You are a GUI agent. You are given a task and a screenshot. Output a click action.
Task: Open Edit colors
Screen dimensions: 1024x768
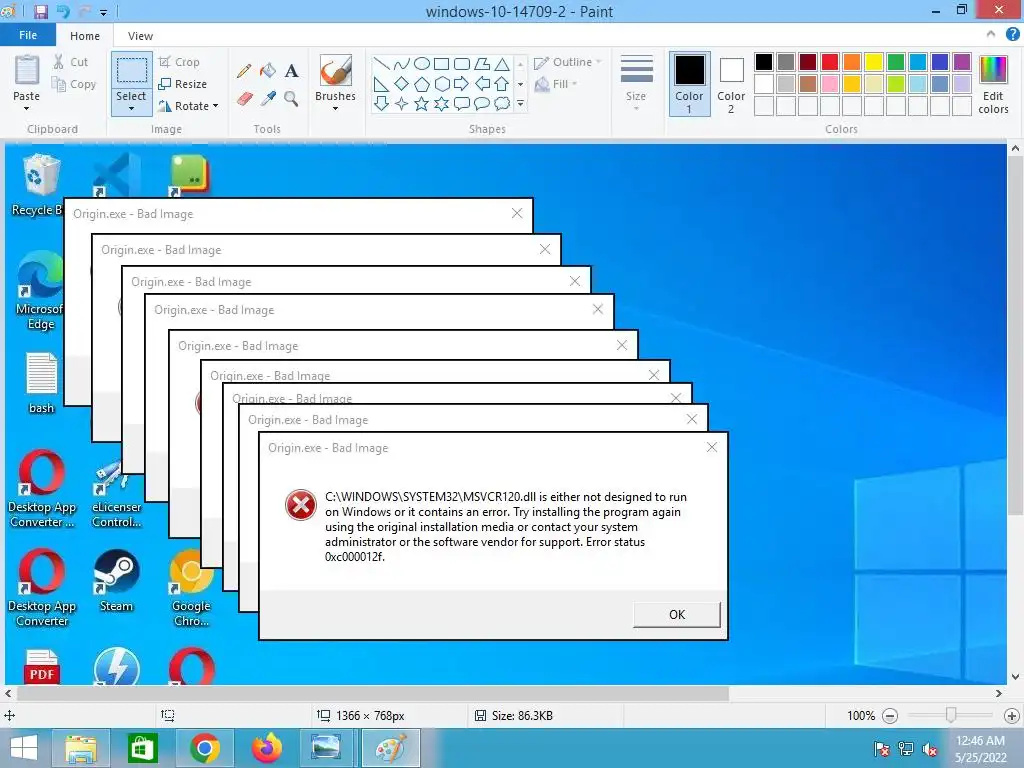(993, 85)
